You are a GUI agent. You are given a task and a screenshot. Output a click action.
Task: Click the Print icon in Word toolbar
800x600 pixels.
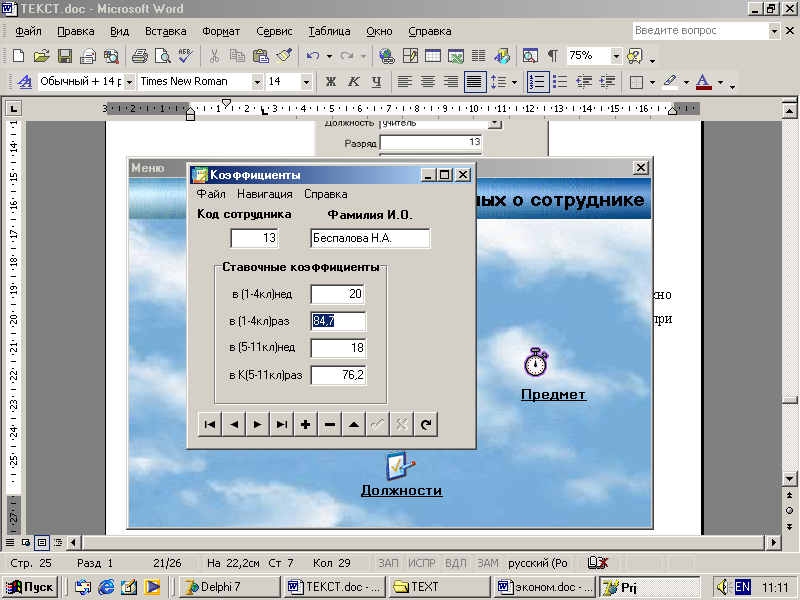pos(140,56)
